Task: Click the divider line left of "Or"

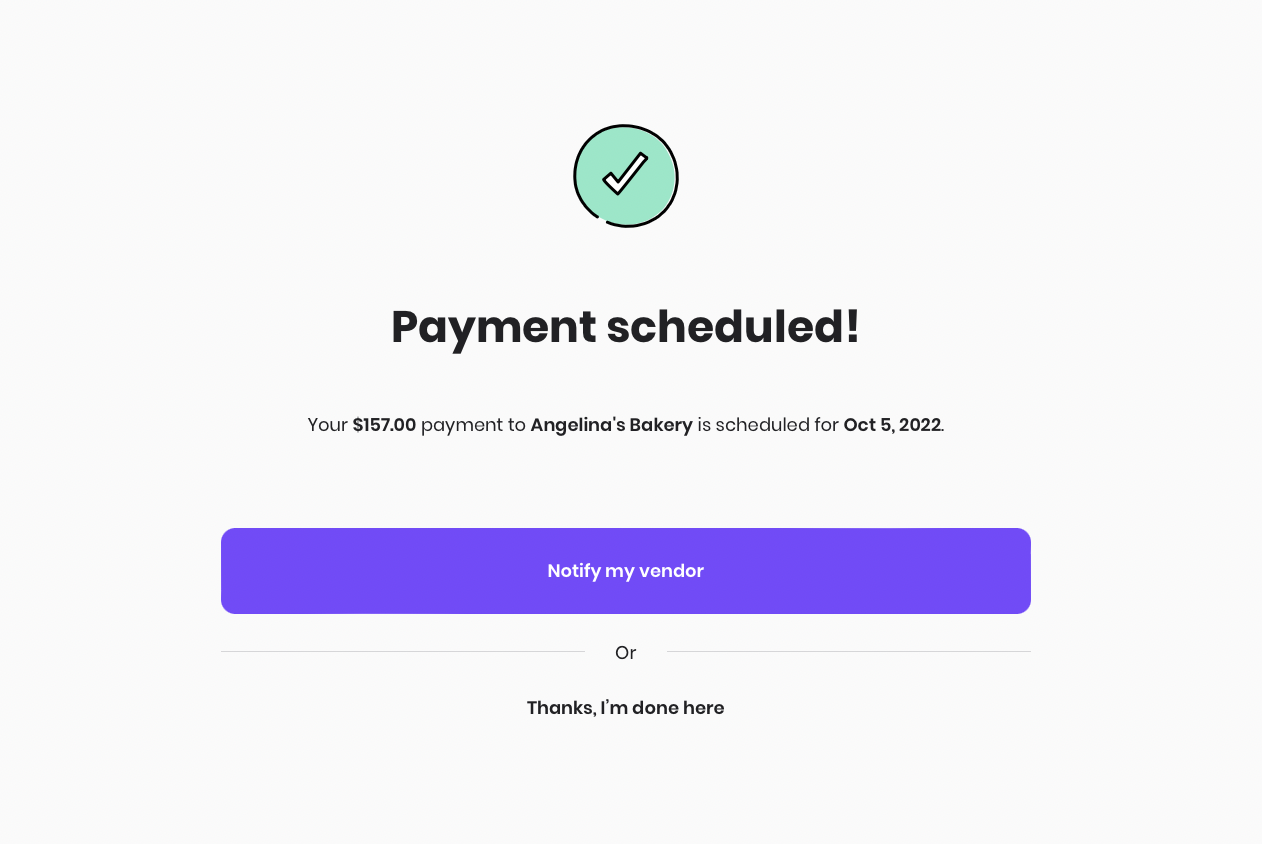Action: 403,652
